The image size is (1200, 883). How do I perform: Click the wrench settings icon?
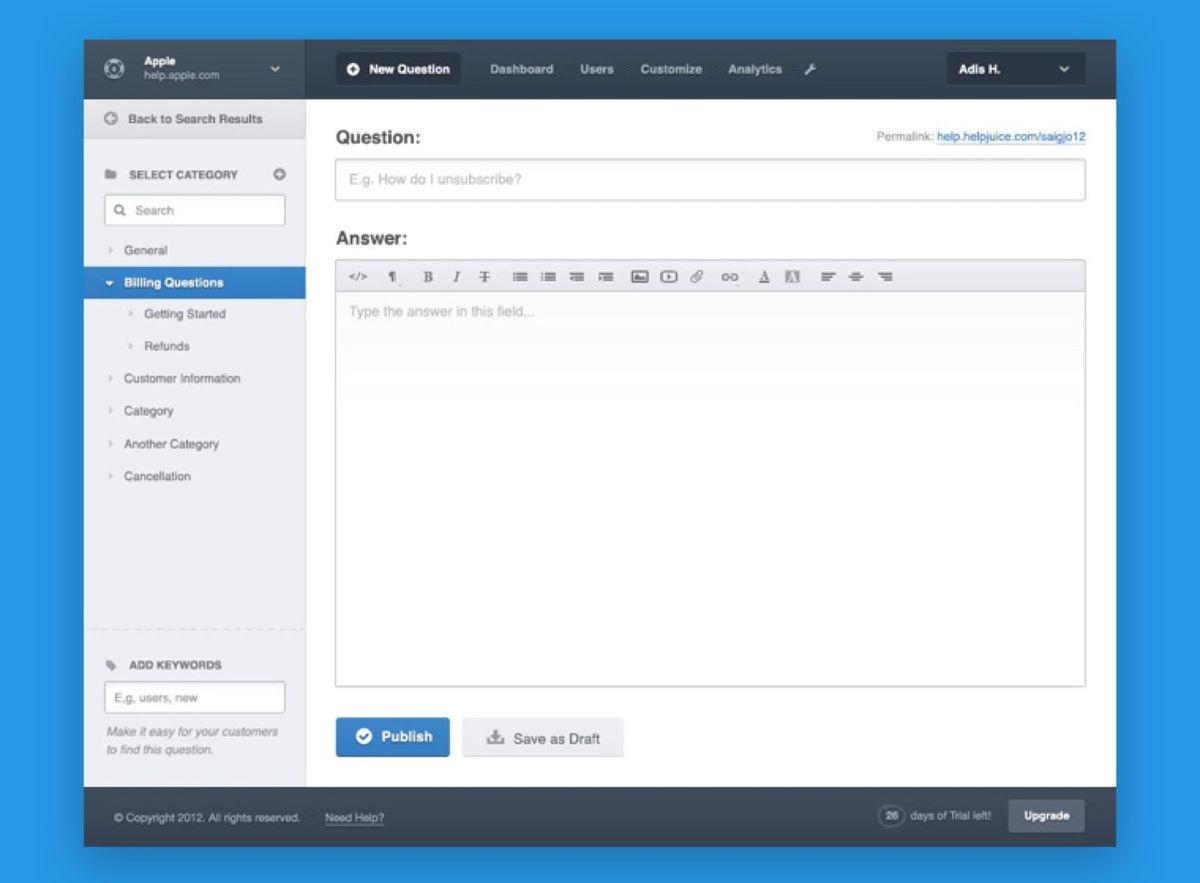pos(810,69)
